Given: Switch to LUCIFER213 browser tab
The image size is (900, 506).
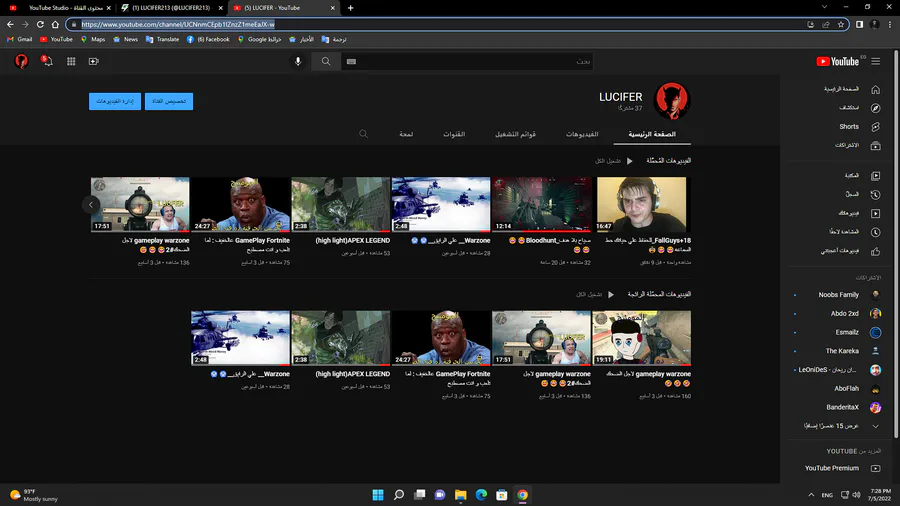Looking at the screenshot, I should click(172, 8).
